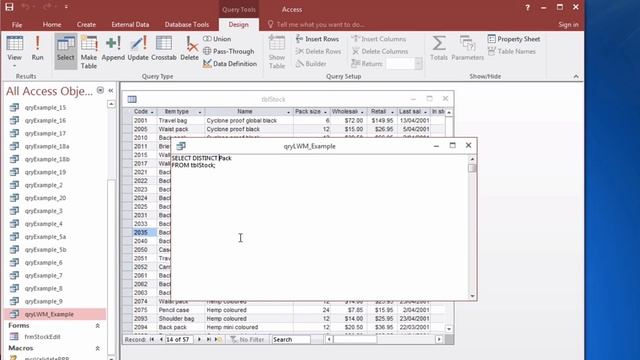This screenshot has width=640, height=360.
Task: Open the File tab
Action: (17, 24)
